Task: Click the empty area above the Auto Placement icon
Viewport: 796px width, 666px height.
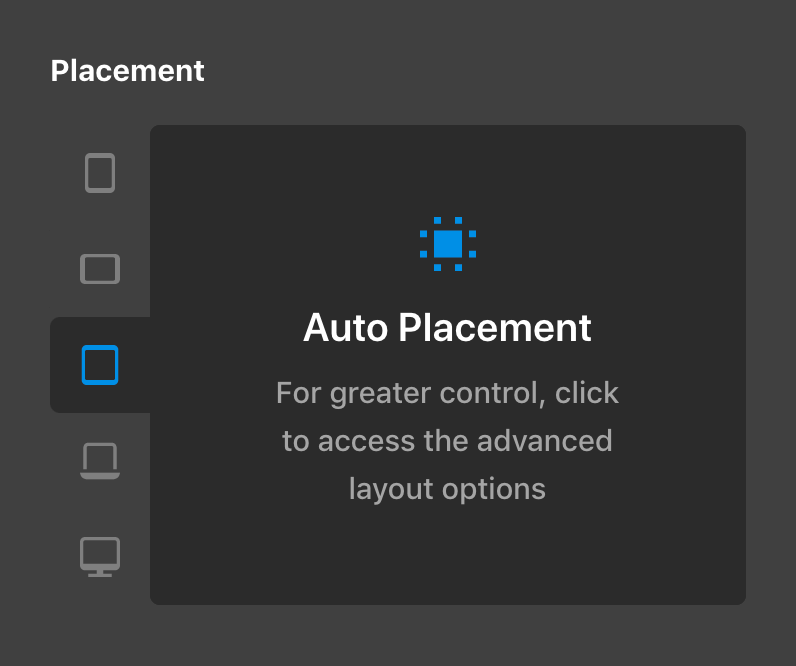Action: click(448, 170)
